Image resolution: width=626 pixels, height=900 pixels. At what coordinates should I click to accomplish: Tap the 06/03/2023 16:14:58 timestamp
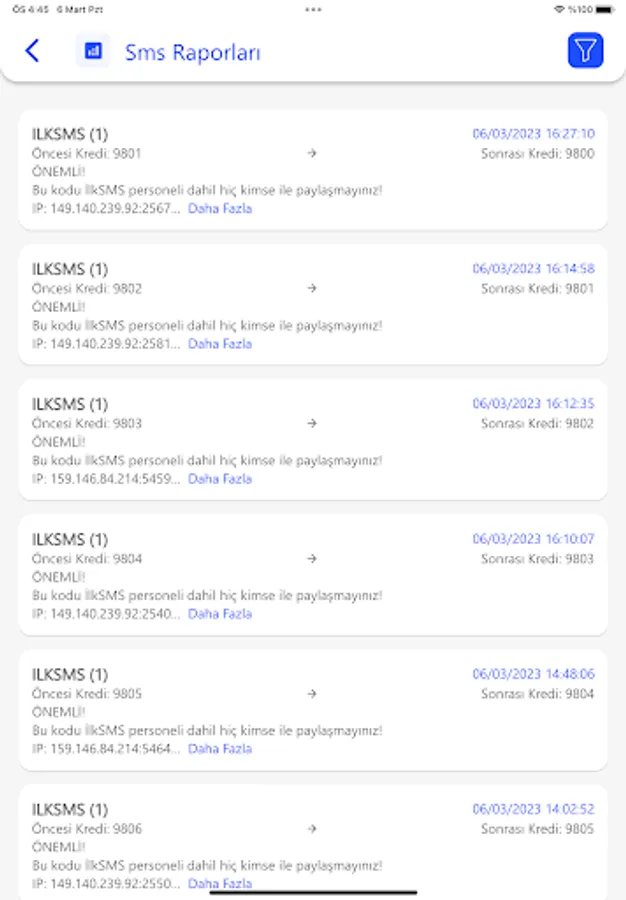pyautogui.click(x=533, y=269)
